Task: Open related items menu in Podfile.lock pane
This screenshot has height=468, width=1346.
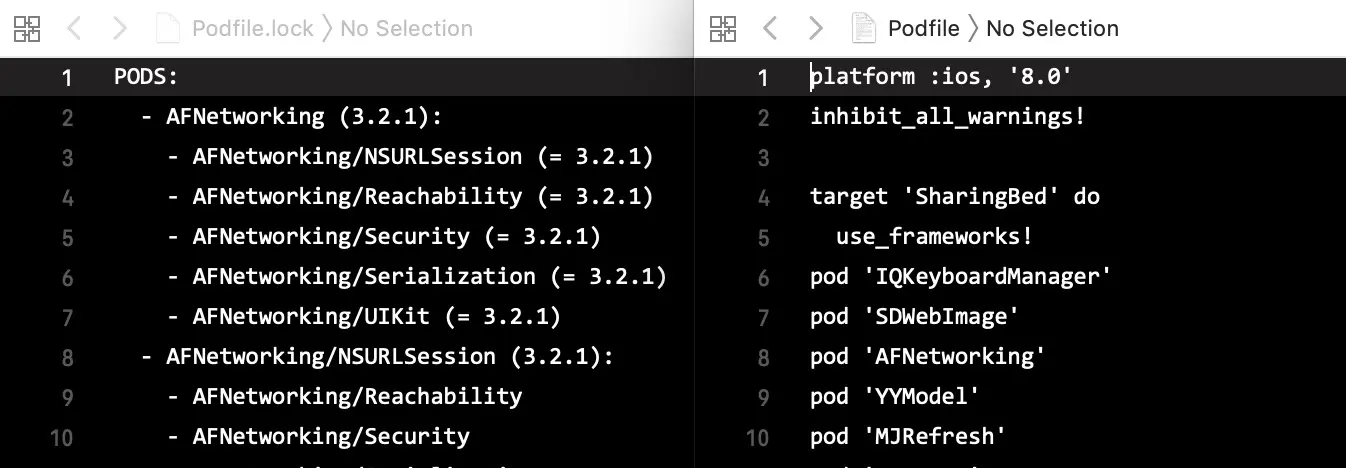Action: click(x=27, y=28)
